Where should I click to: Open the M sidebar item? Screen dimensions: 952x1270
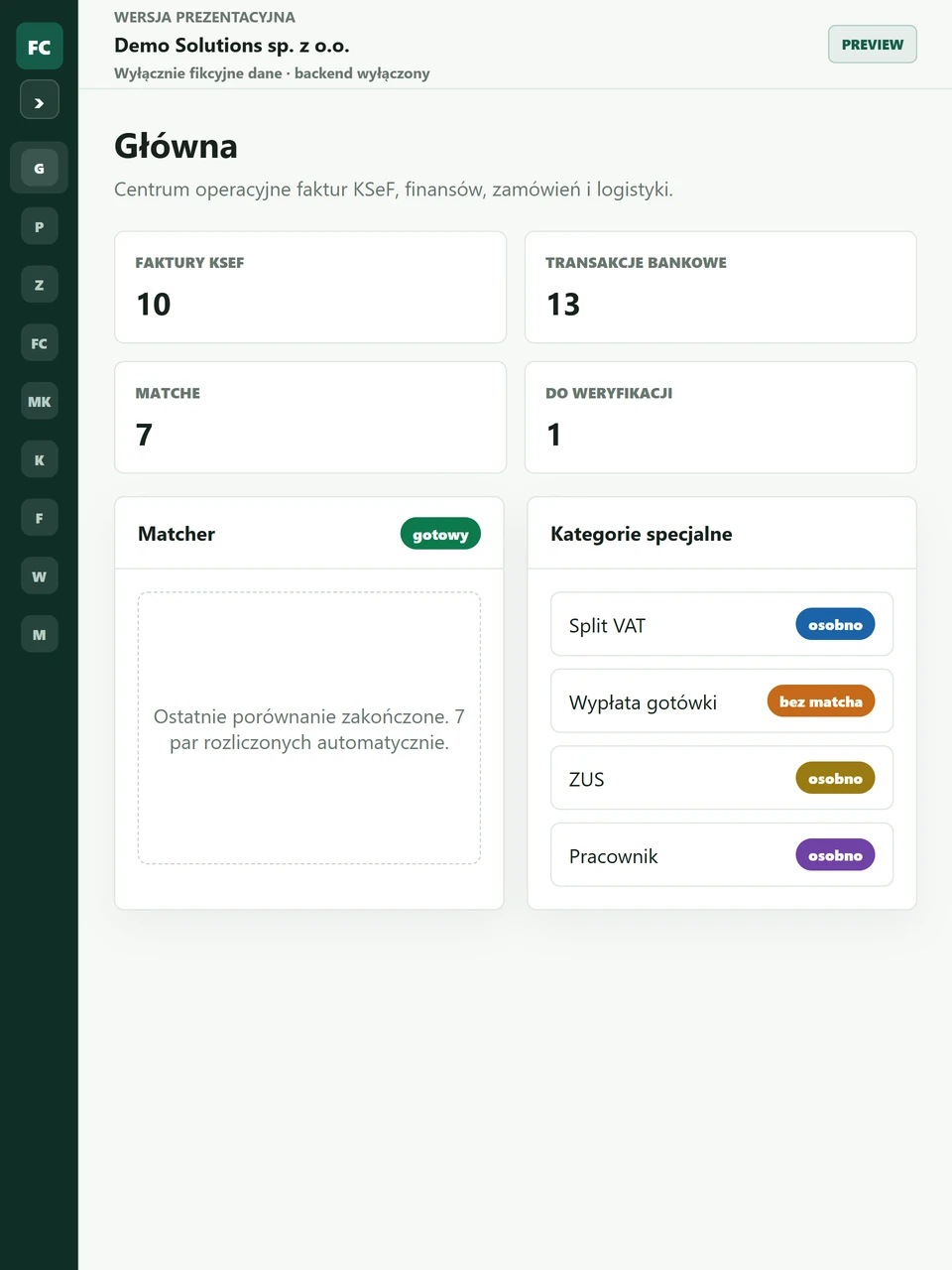(40, 635)
